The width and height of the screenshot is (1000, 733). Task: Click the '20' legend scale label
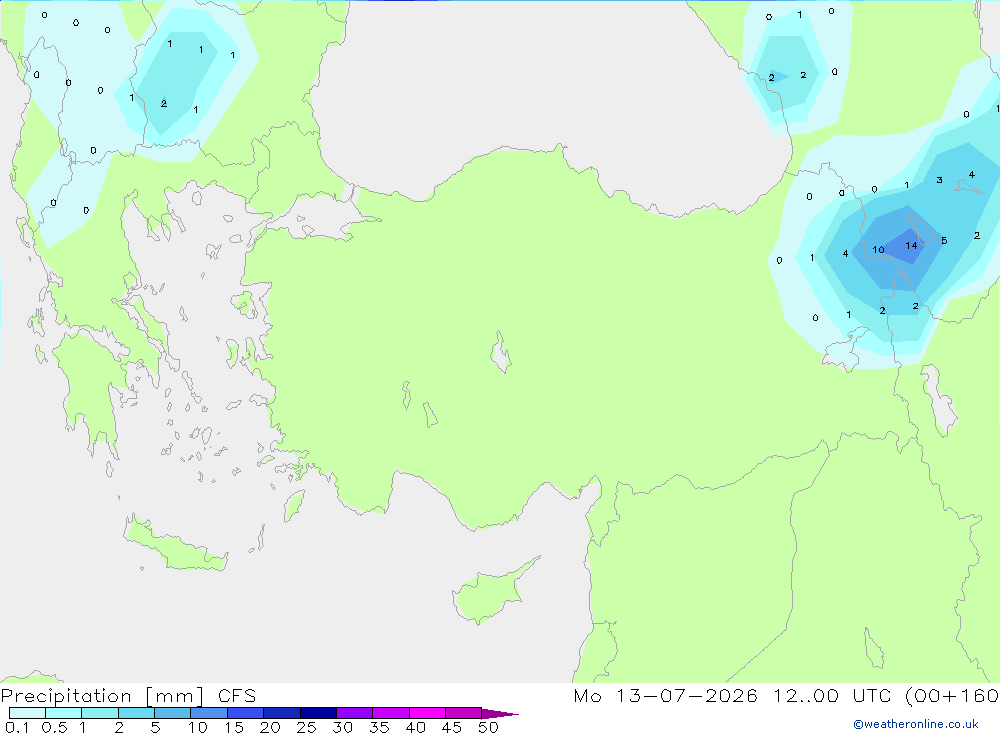(x=270, y=727)
